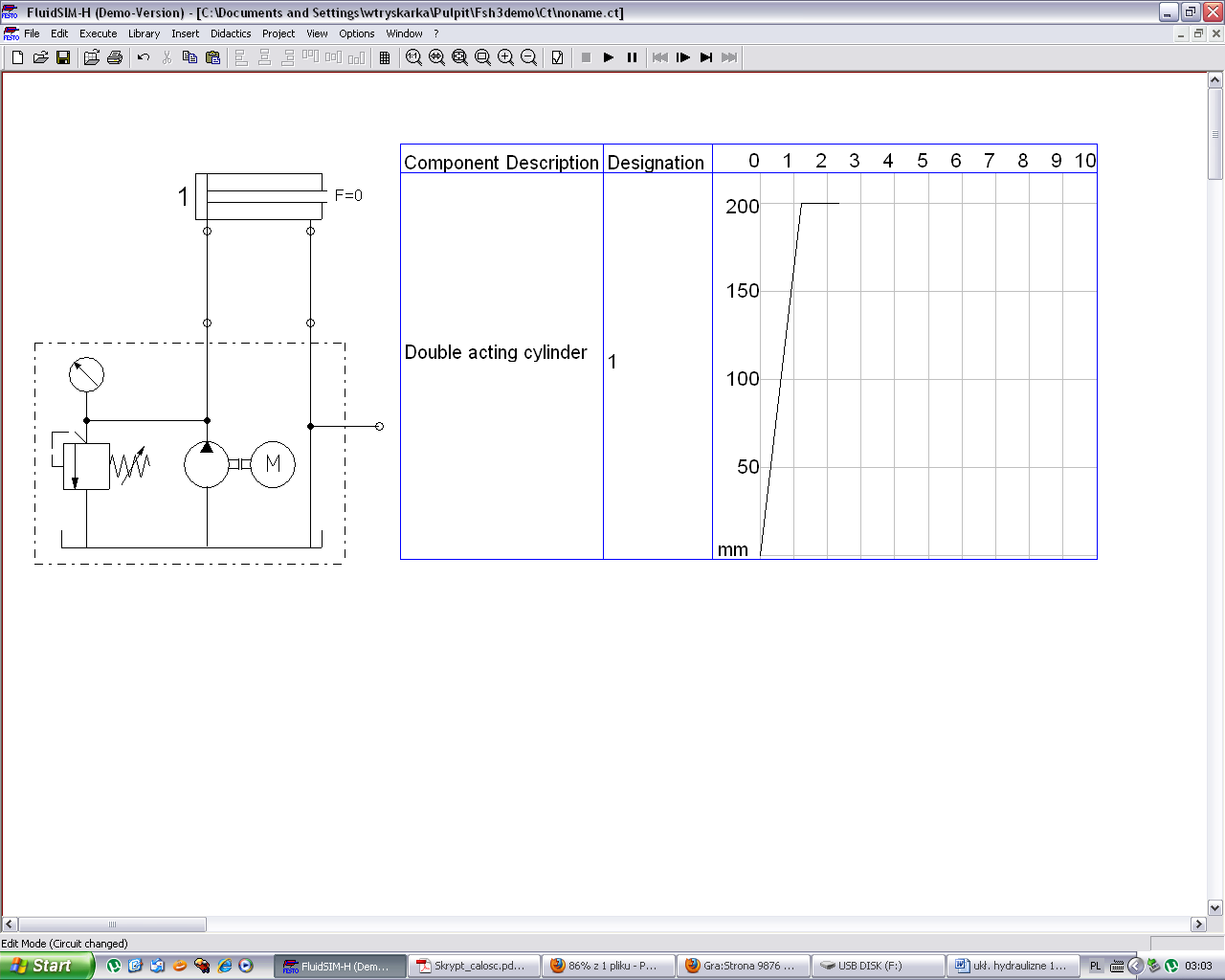Click the vertical scrollbar down arrow
The width and height of the screenshot is (1225, 980).
tap(1215, 908)
